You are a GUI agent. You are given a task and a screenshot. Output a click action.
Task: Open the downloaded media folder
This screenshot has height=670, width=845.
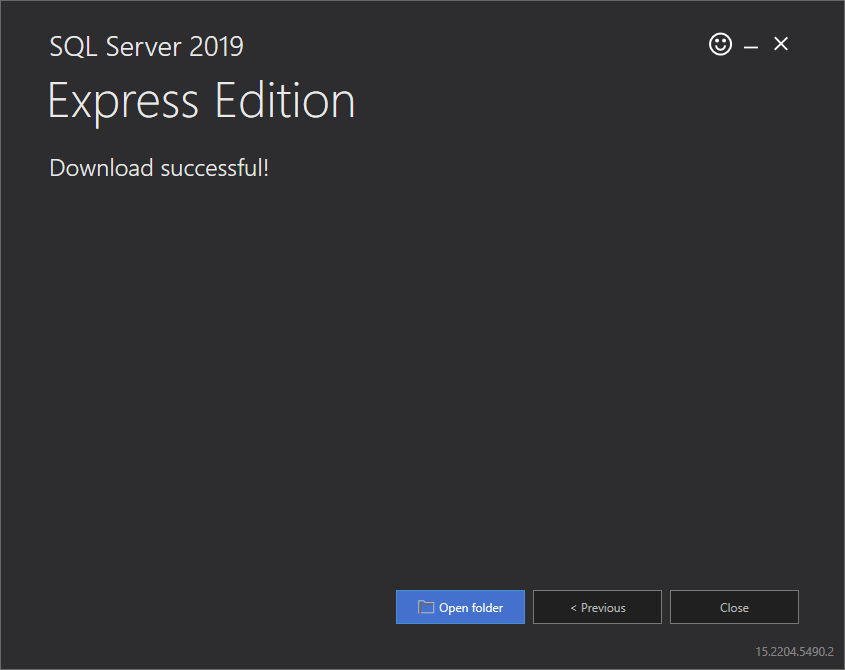(460, 607)
